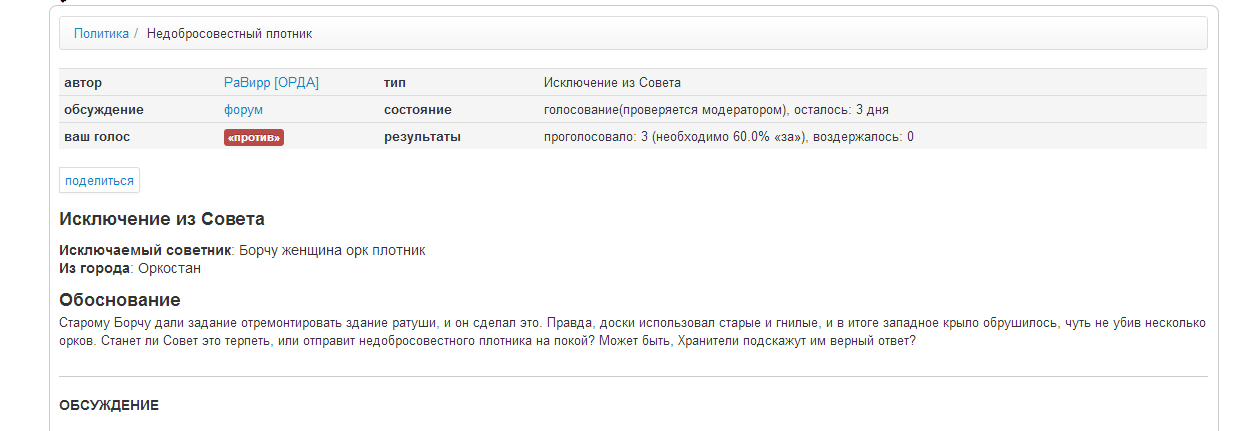
Task: Click the результаты row label
Action: coord(422,136)
